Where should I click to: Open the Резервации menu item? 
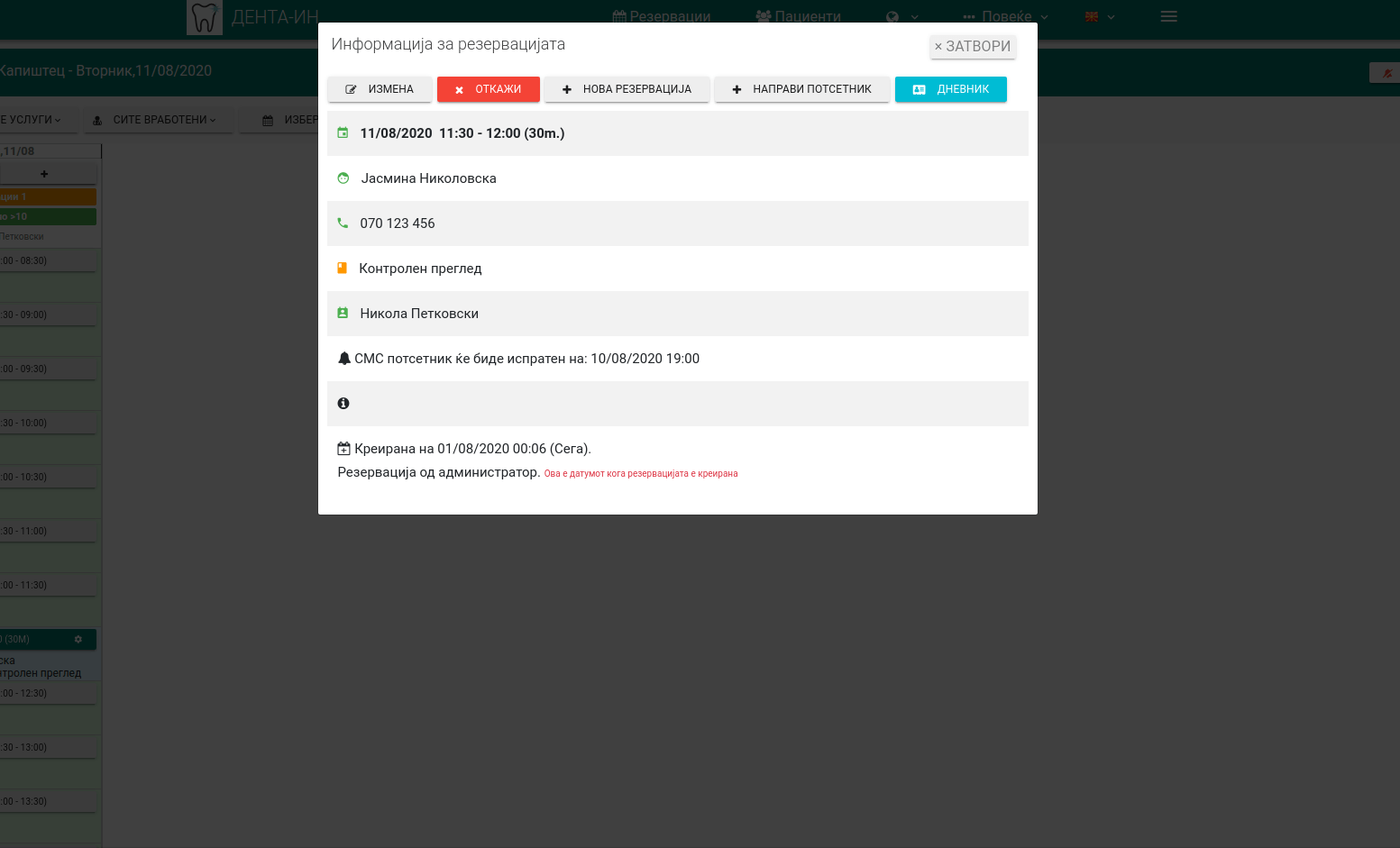click(x=662, y=17)
